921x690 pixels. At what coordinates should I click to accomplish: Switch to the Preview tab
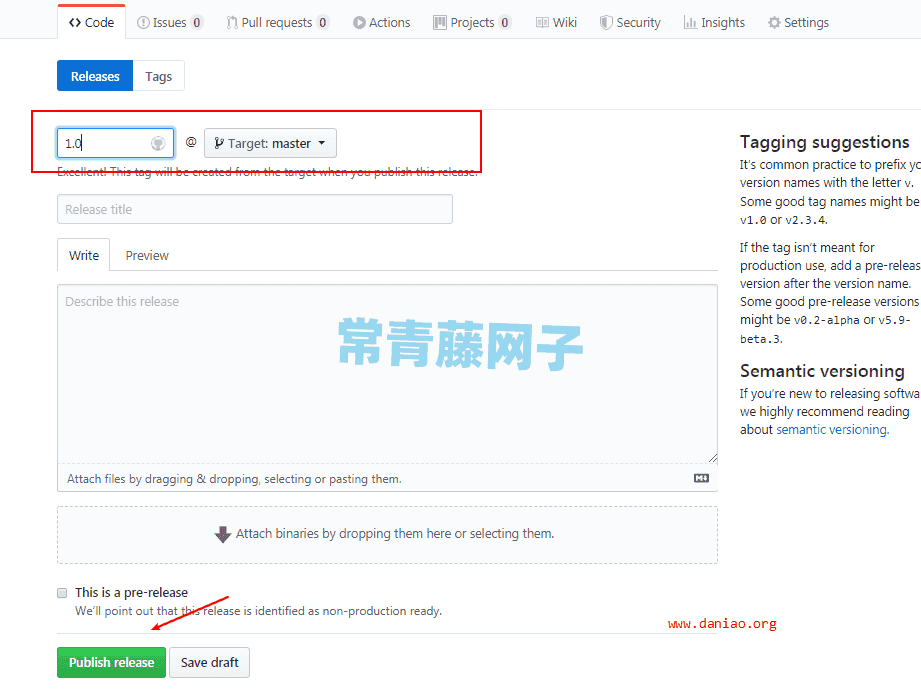click(147, 255)
